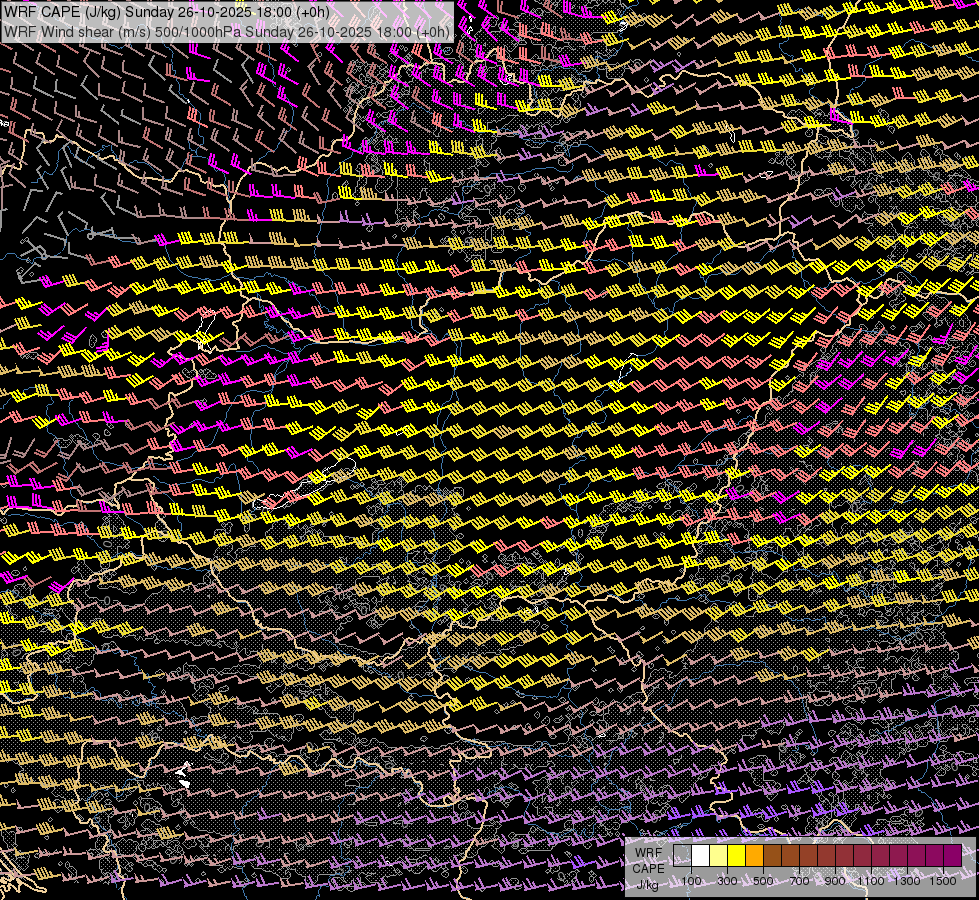This screenshot has width=979, height=900.
Task: Click the "WRF CAPE (J/kg) Sunday 26-10-2025" title line
Action: pyautogui.click(x=167, y=12)
